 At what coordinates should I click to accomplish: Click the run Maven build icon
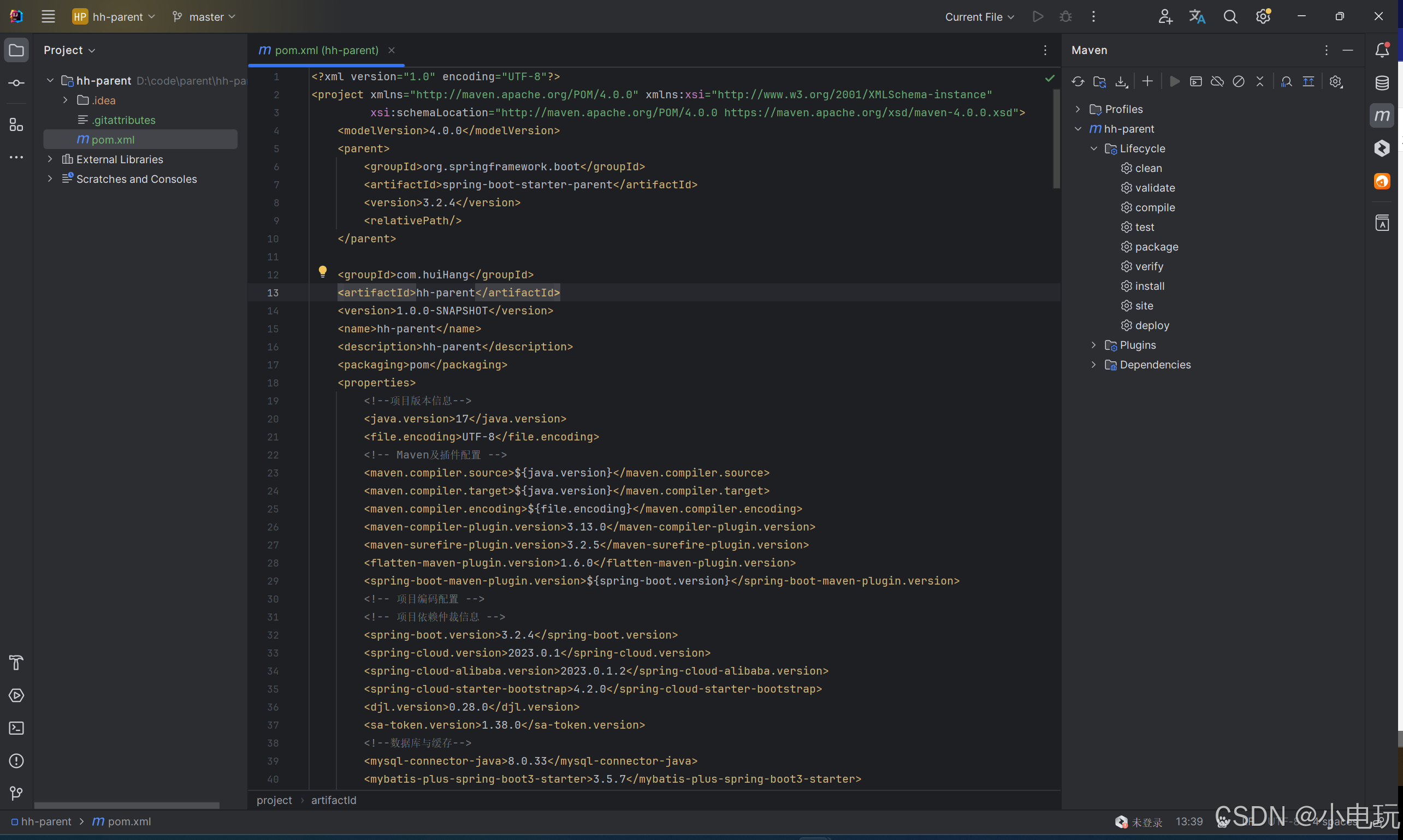tap(1173, 81)
